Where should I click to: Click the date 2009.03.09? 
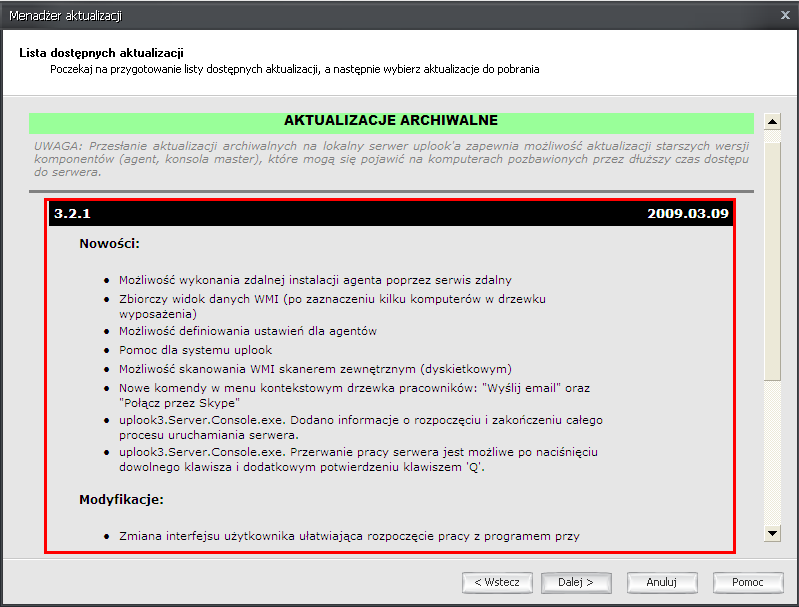coord(688,214)
